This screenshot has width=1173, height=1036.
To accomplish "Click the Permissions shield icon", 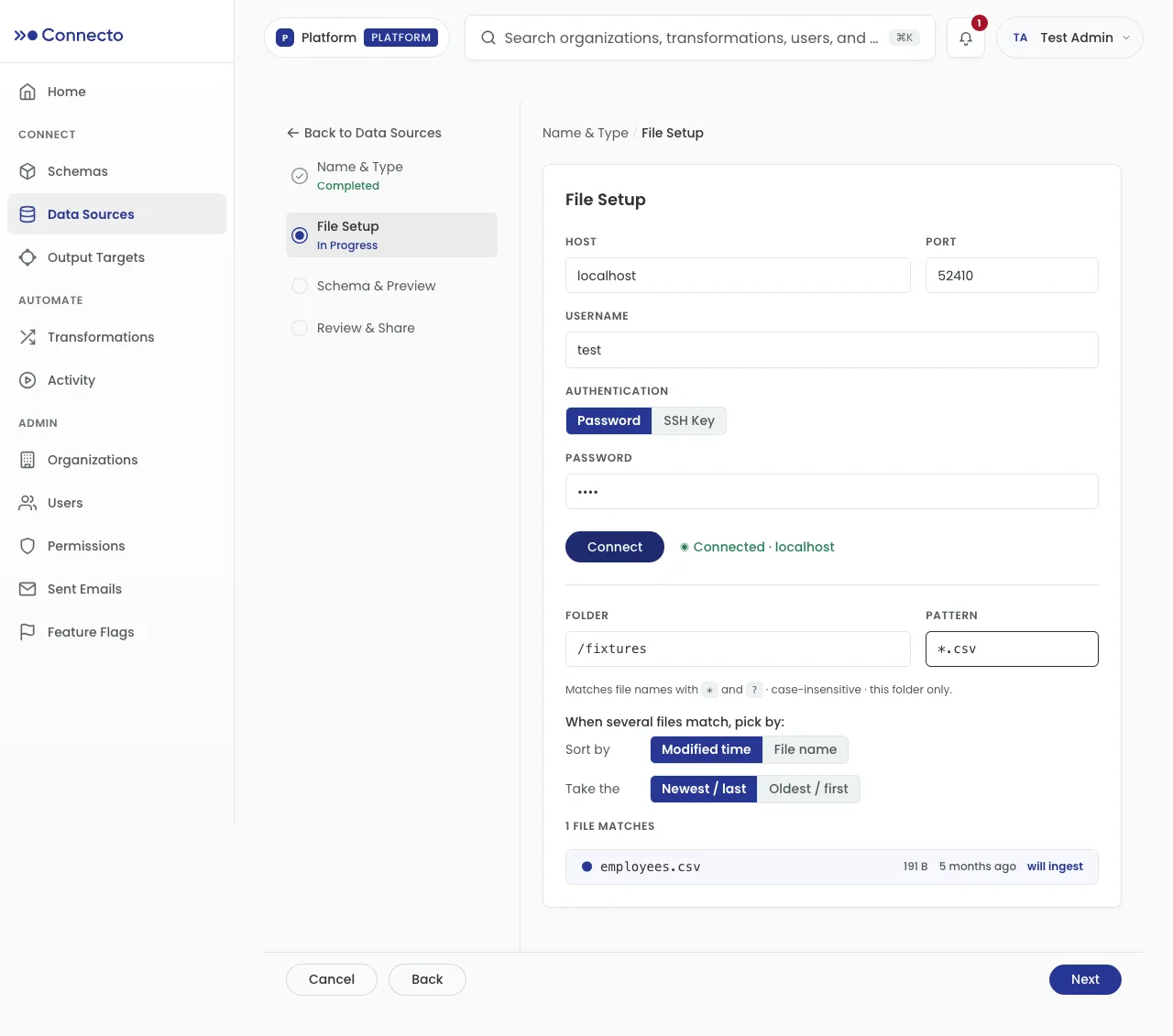I will click(x=27, y=546).
